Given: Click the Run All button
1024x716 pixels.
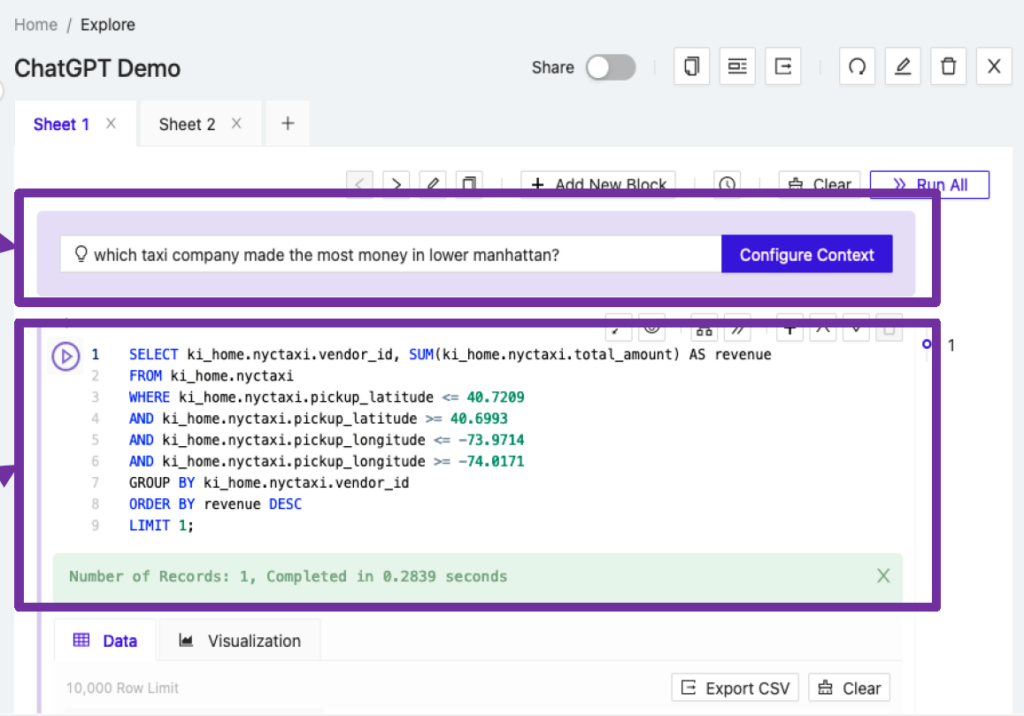Looking at the screenshot, I should [929, 184].
